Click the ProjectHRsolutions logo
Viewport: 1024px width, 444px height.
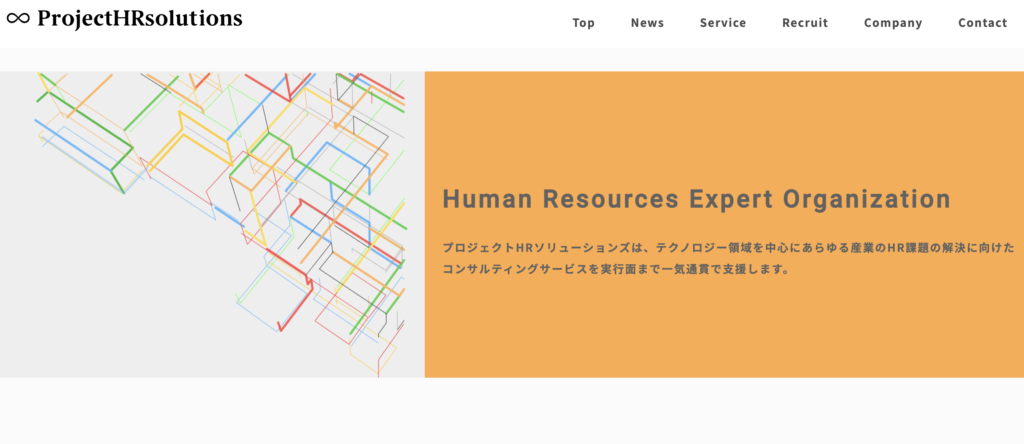click(124, 19)
